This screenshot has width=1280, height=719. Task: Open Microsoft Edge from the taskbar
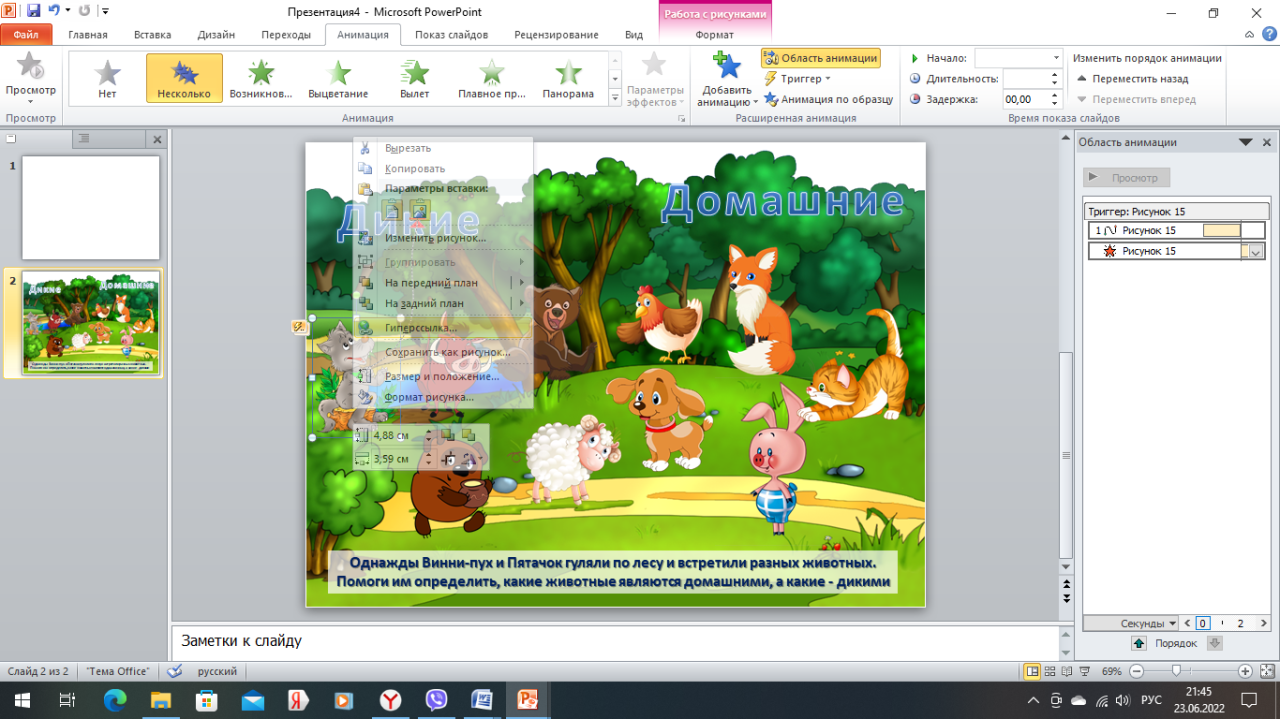coord(115,699)
